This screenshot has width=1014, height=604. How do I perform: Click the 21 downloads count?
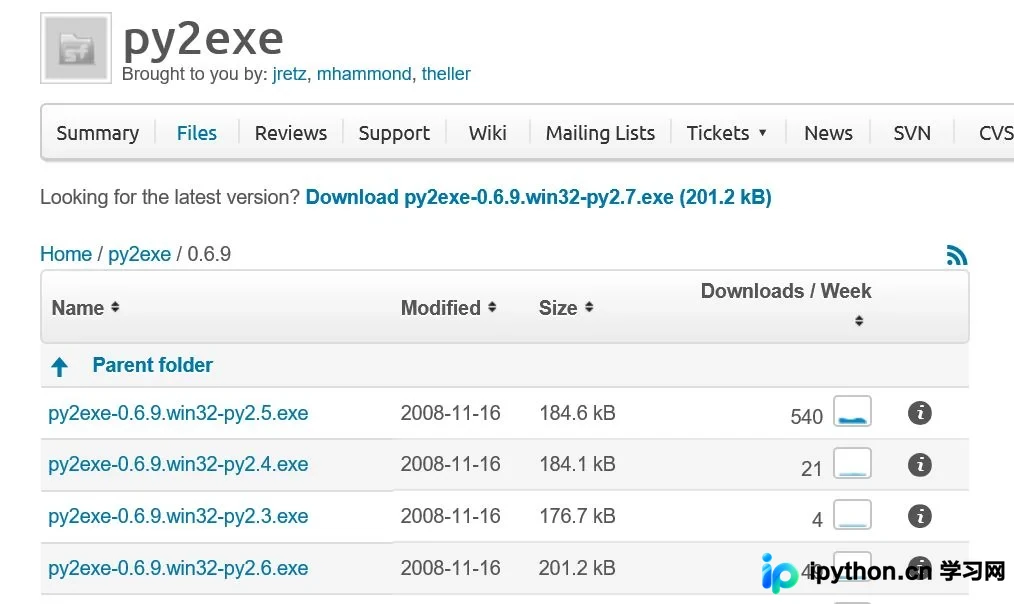coord(812,468)
